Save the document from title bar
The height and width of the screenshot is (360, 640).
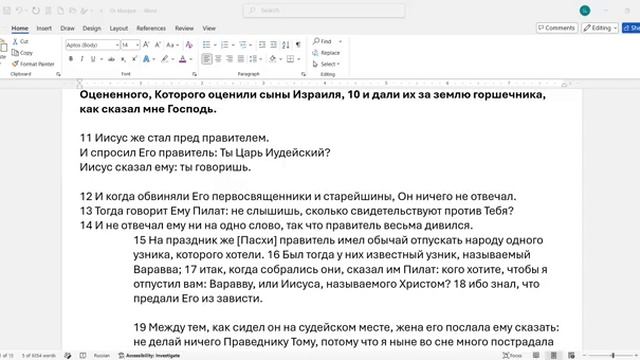7,11
